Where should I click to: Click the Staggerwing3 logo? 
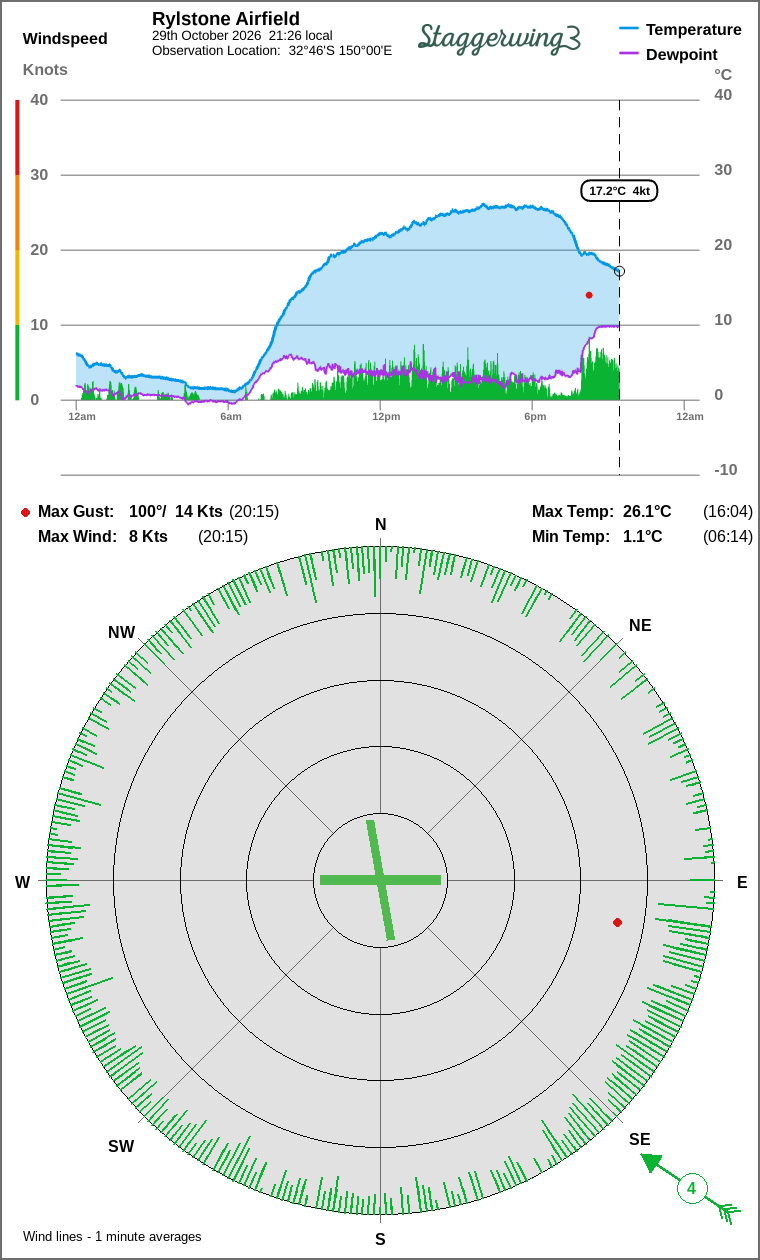[x=500, y=37]
